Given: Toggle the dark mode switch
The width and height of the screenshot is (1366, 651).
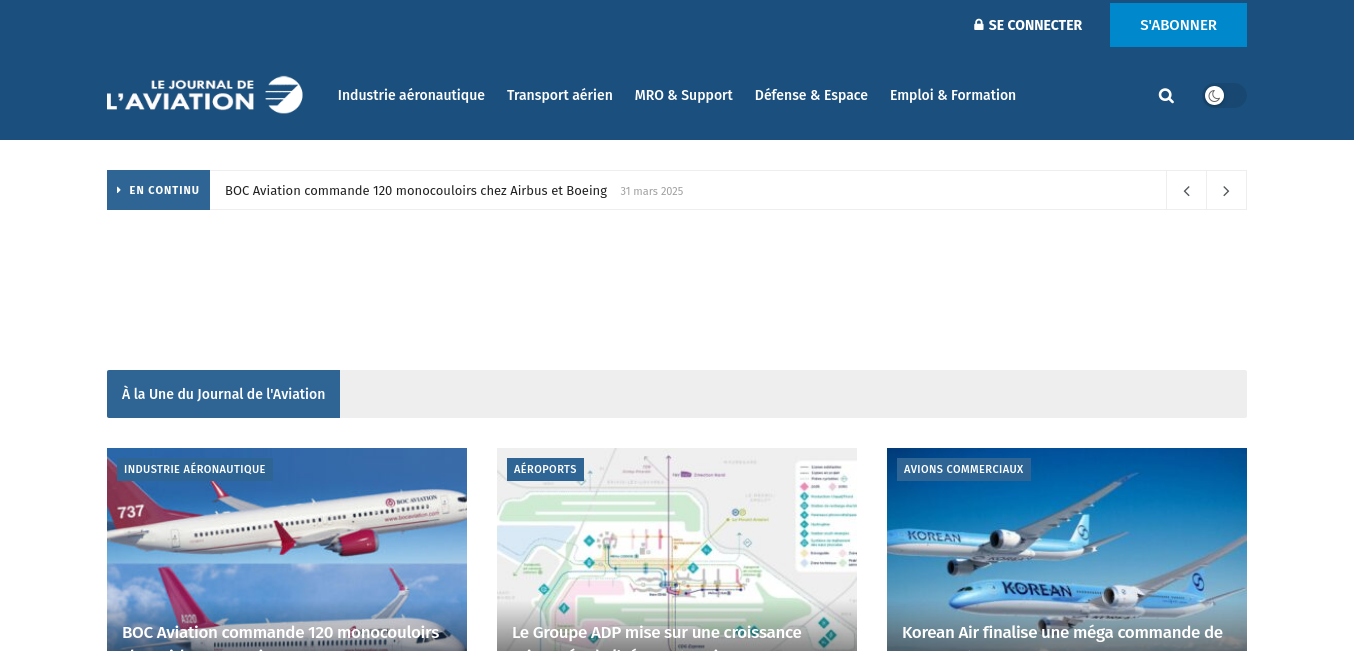Looking at the screenshot, I should (1225, 96).
